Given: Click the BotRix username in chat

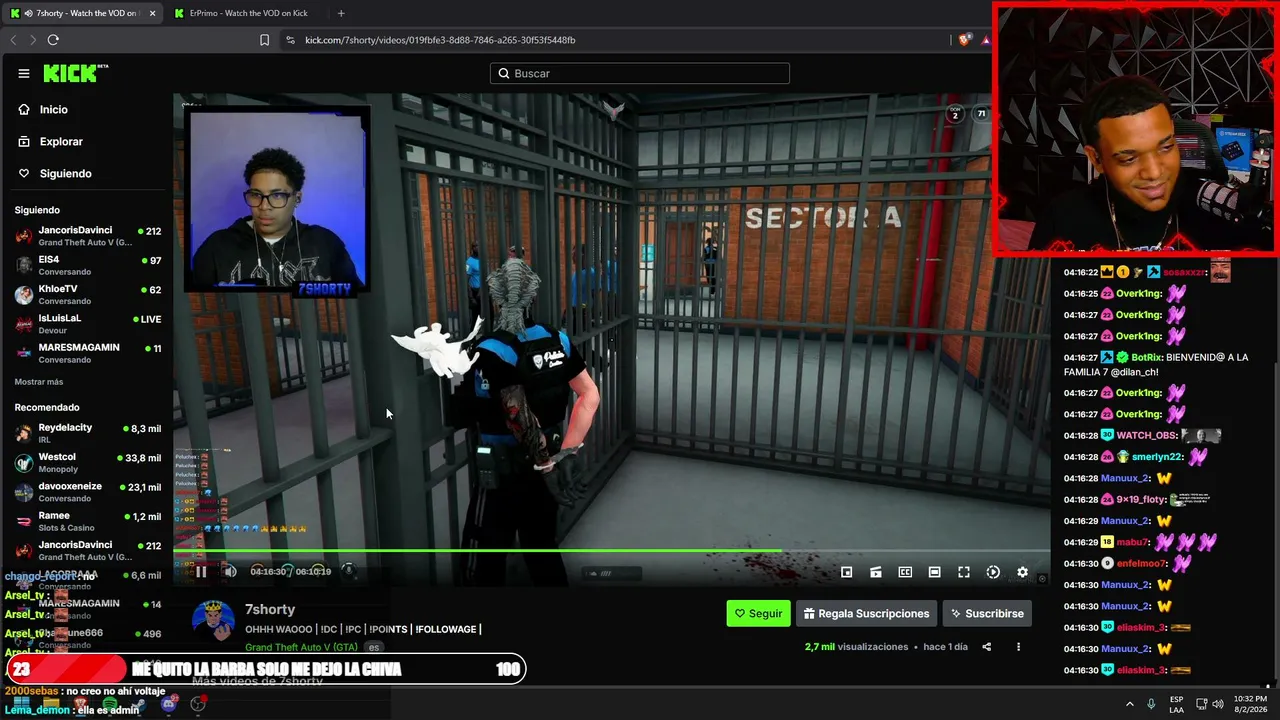Looking at the screenshot, I should click(x=1148, y=358).
